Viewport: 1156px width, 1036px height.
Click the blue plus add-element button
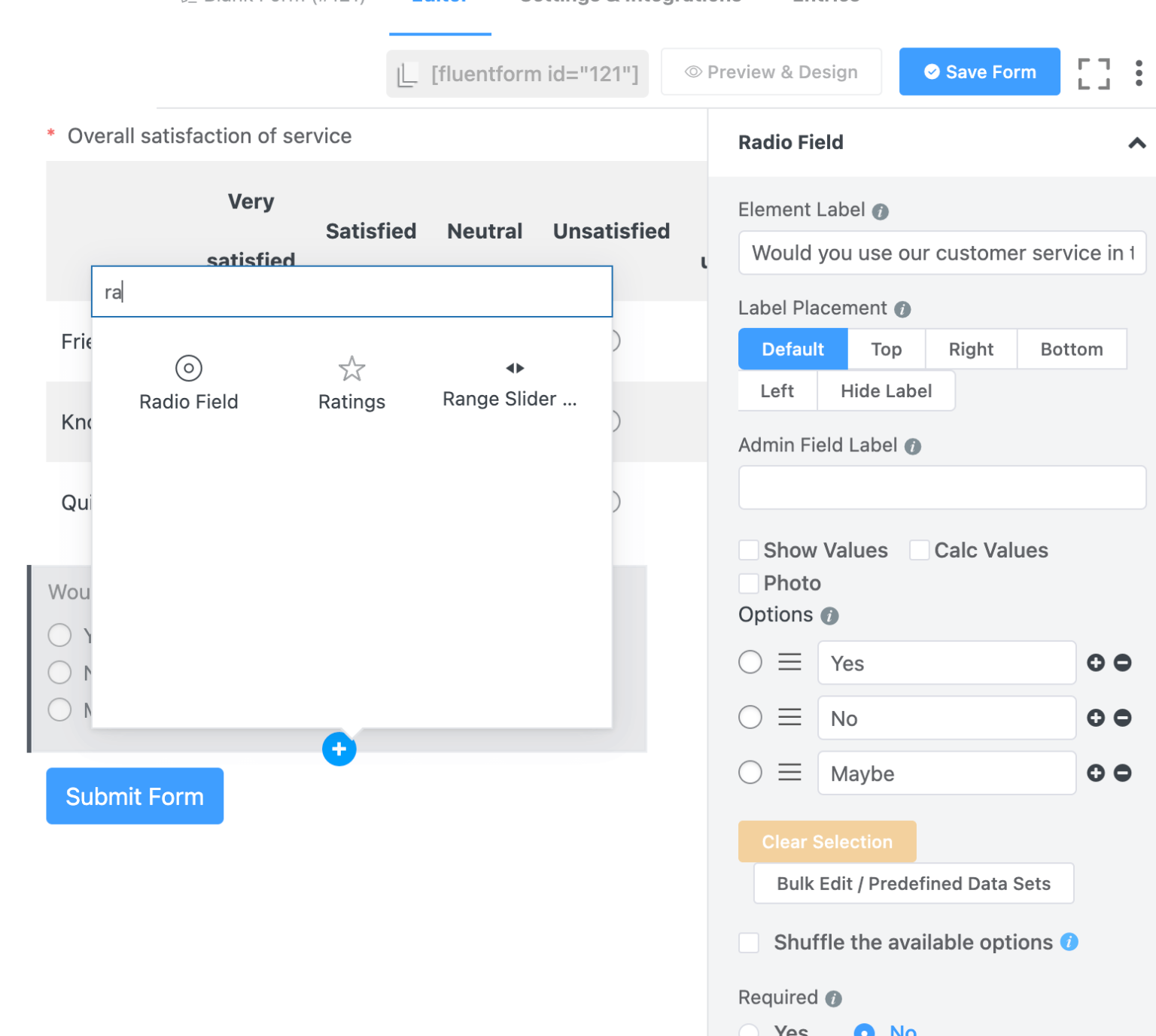(339, 749)
